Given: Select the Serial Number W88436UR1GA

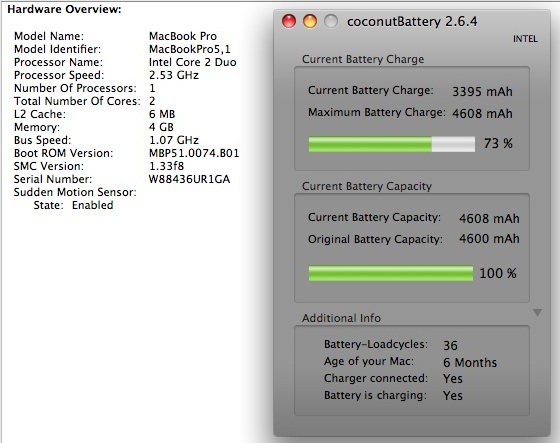Looking at the screenshot, I should 189,179.
